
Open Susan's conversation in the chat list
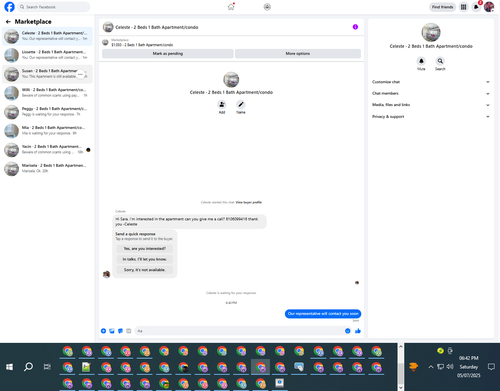tap(47, 74)
